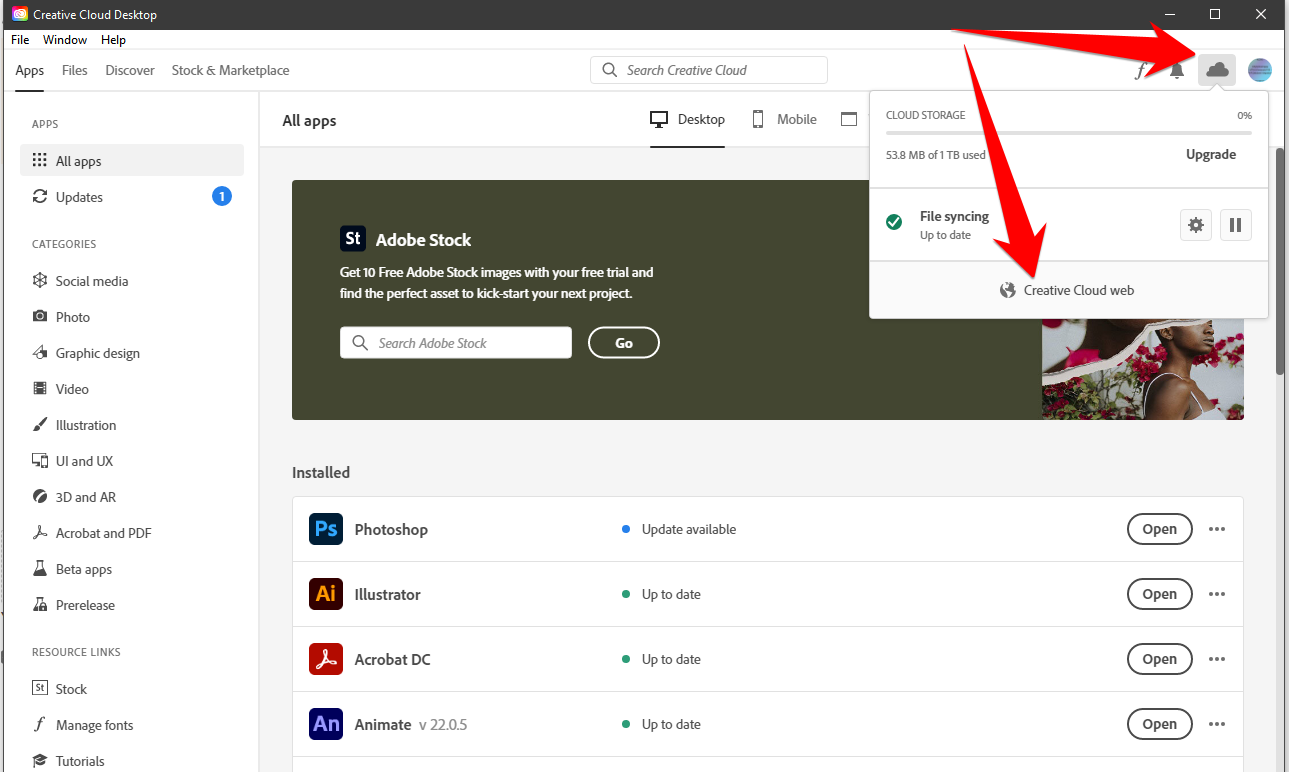This screenshot has height=772, width=1289.
Task: Open Updates in the sidebar
Action: click(132, 197)
